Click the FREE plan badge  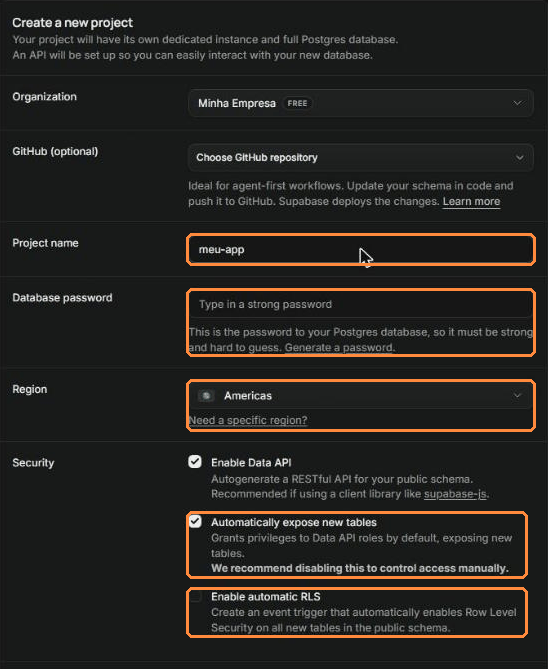pyautogui.click(x=297, y=103)
